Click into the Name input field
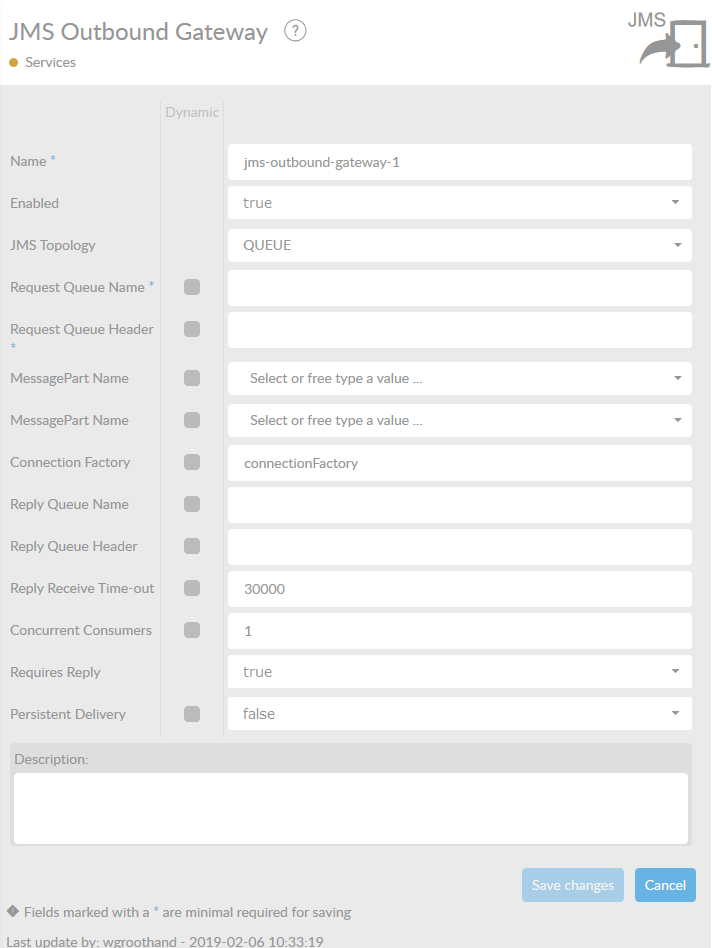The image size is (712, 948). coord(460,161)
